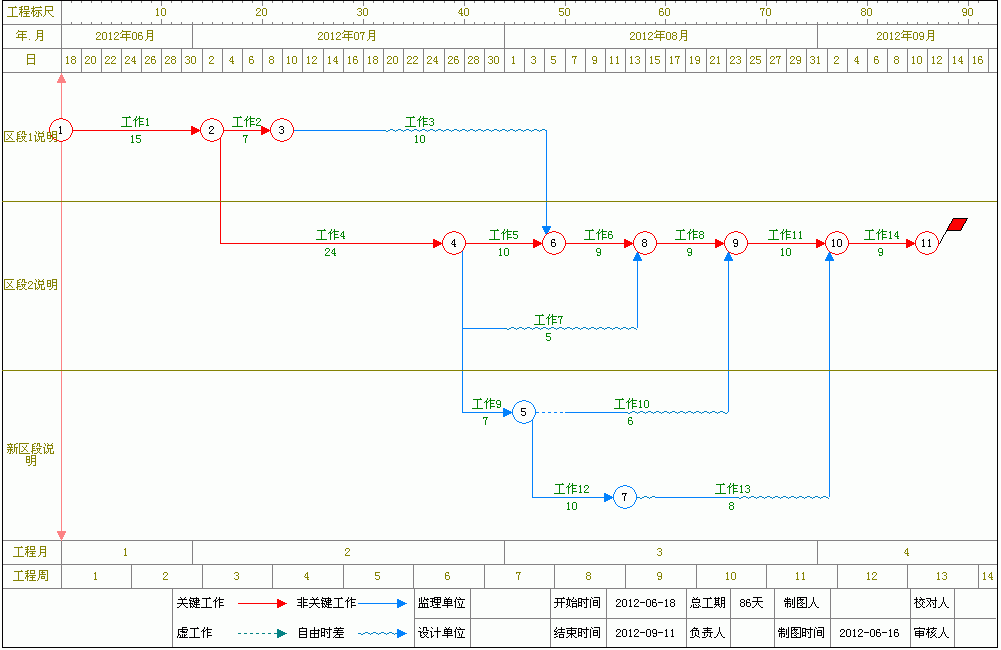Click the 2012年06月 month header
The image size is (1001, 650).
[126, 36]
